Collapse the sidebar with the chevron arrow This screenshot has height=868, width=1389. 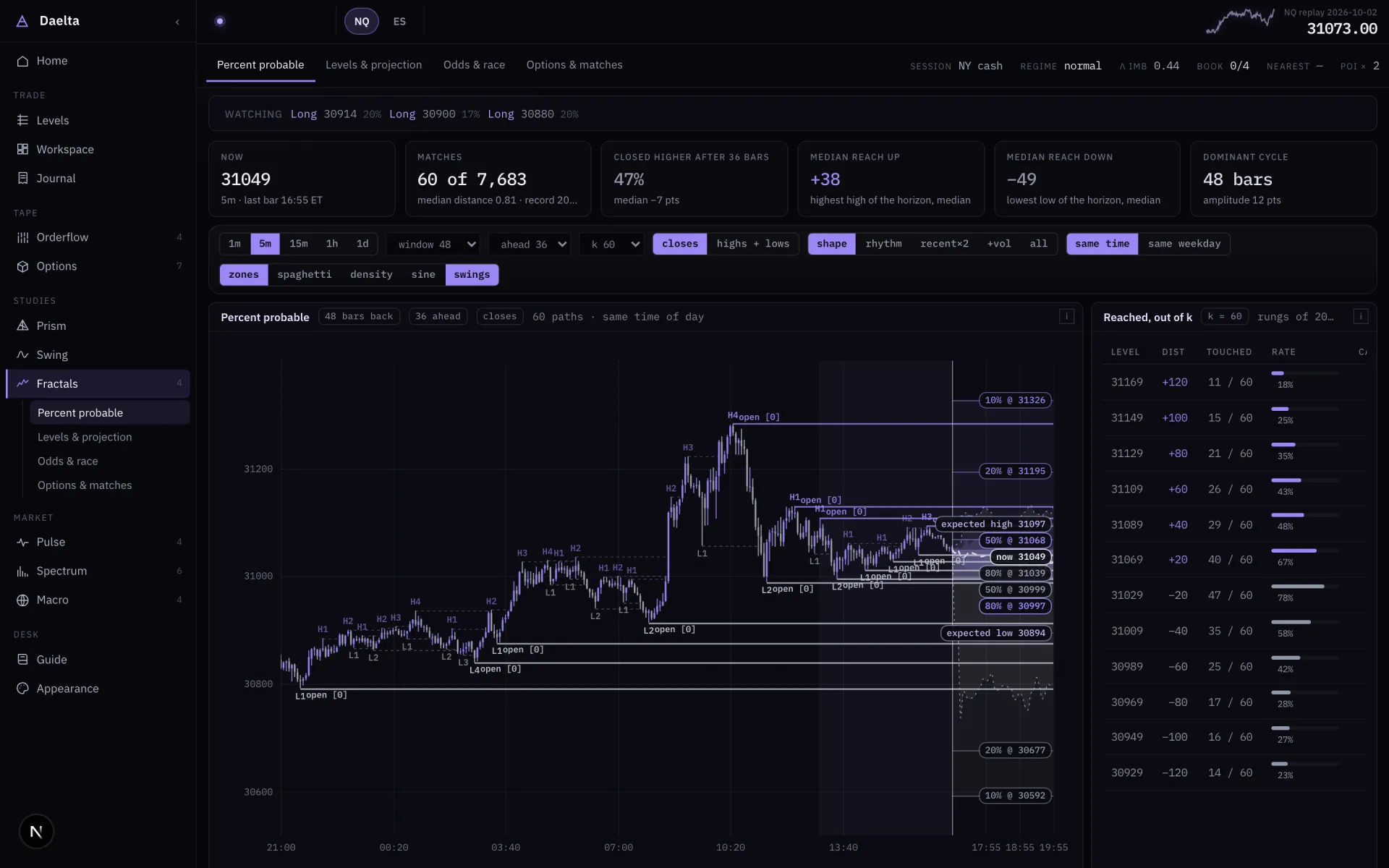[x=177, y=22]
